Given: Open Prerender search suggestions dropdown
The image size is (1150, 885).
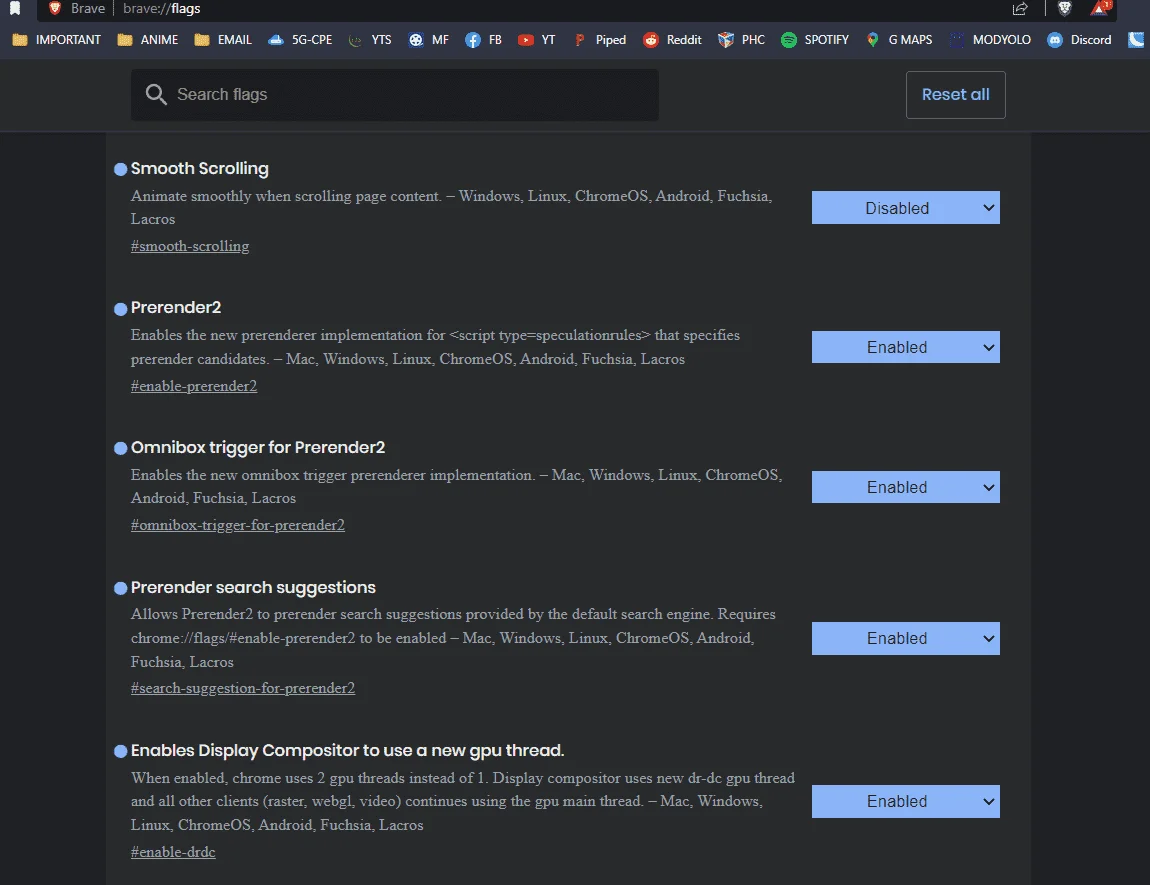Looking at the screenshot, I should (905, 638).
